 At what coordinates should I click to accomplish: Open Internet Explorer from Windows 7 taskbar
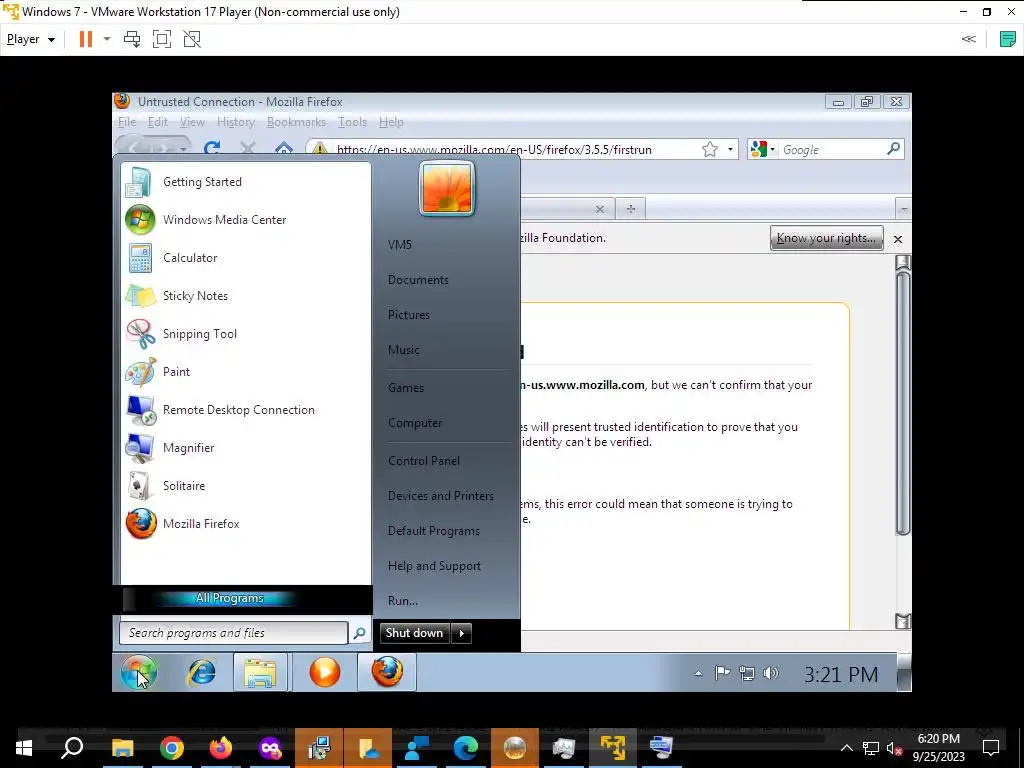(x=201, y=672)
